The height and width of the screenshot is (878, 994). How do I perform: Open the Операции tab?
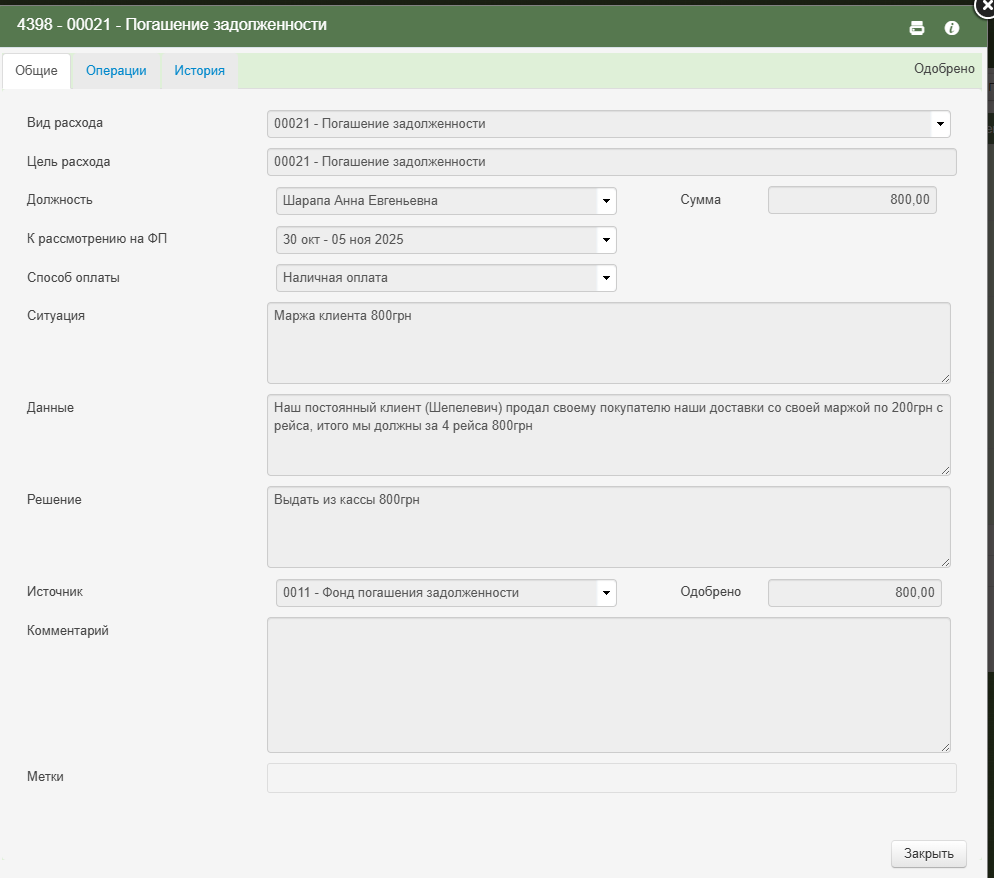click(116, 70)
